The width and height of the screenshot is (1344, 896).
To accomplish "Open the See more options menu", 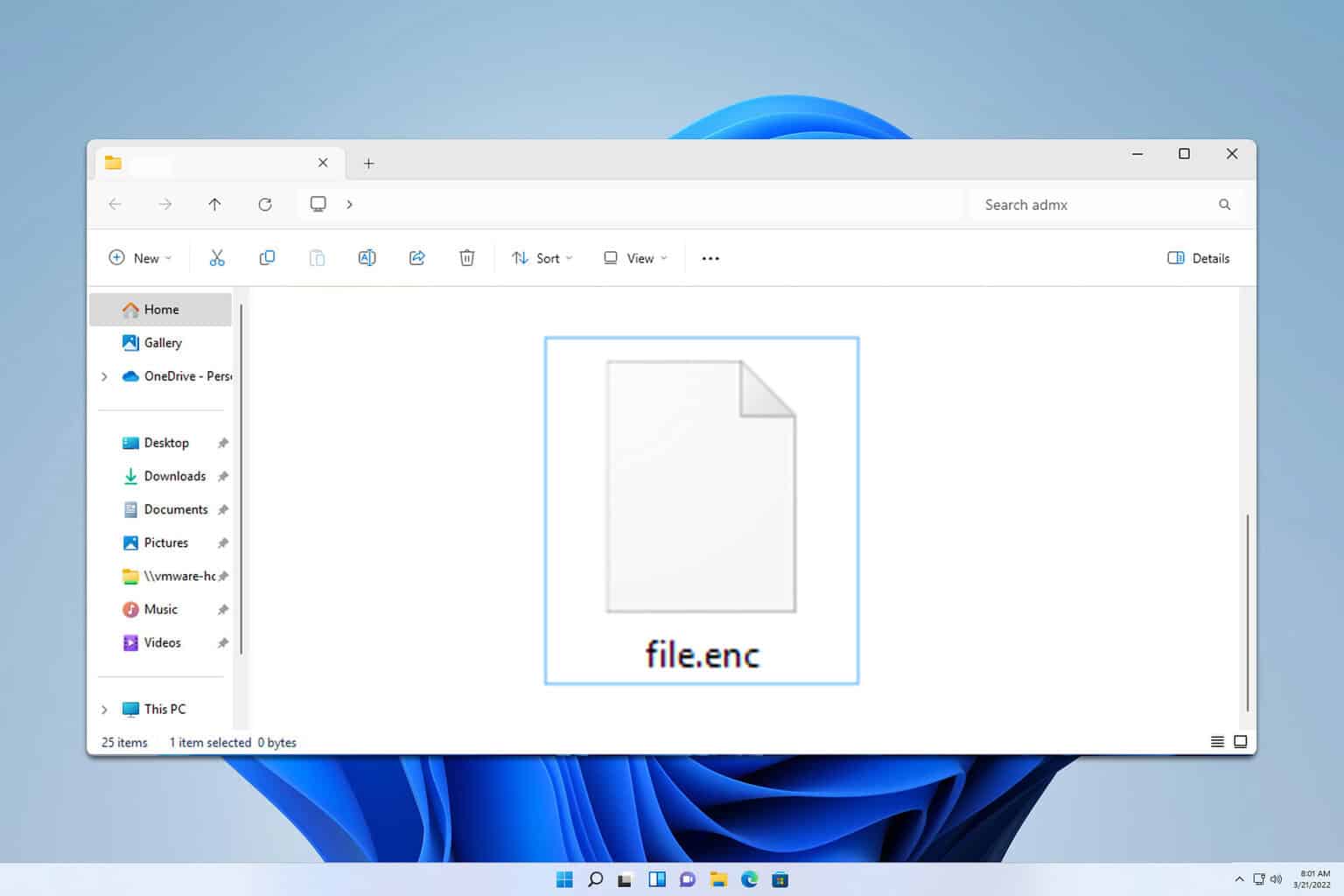I will [x=710, y=258].
